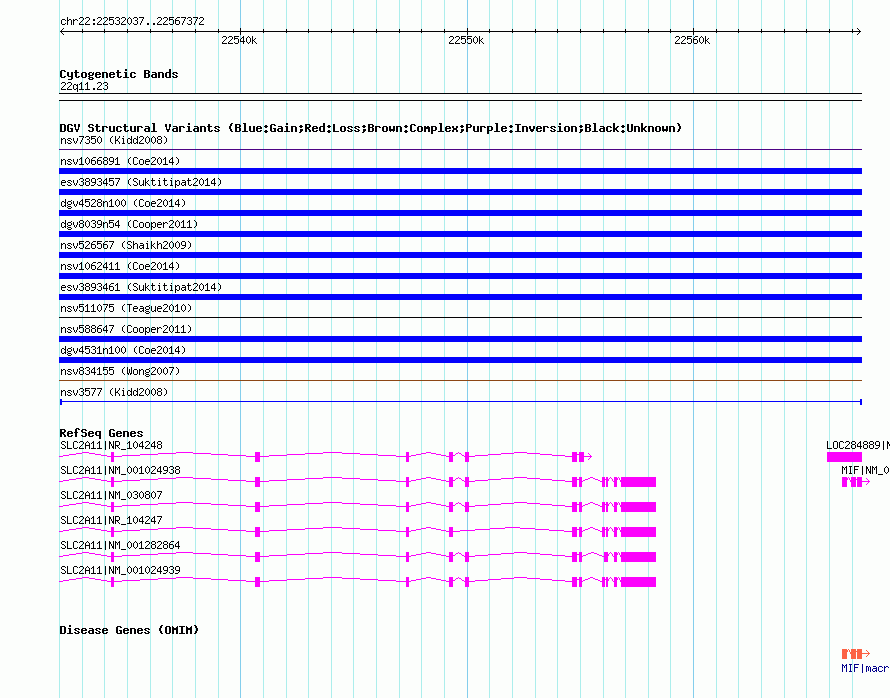This screenshot has width=890, height=698.
Task: Click the SLC2A11|NR_104248 transcript label
Action: [111, 445]
